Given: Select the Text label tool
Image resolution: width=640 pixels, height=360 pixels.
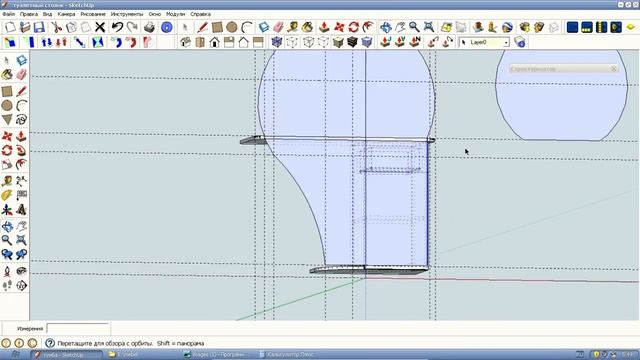Looking at the screenshot, I should click(22, 195).
